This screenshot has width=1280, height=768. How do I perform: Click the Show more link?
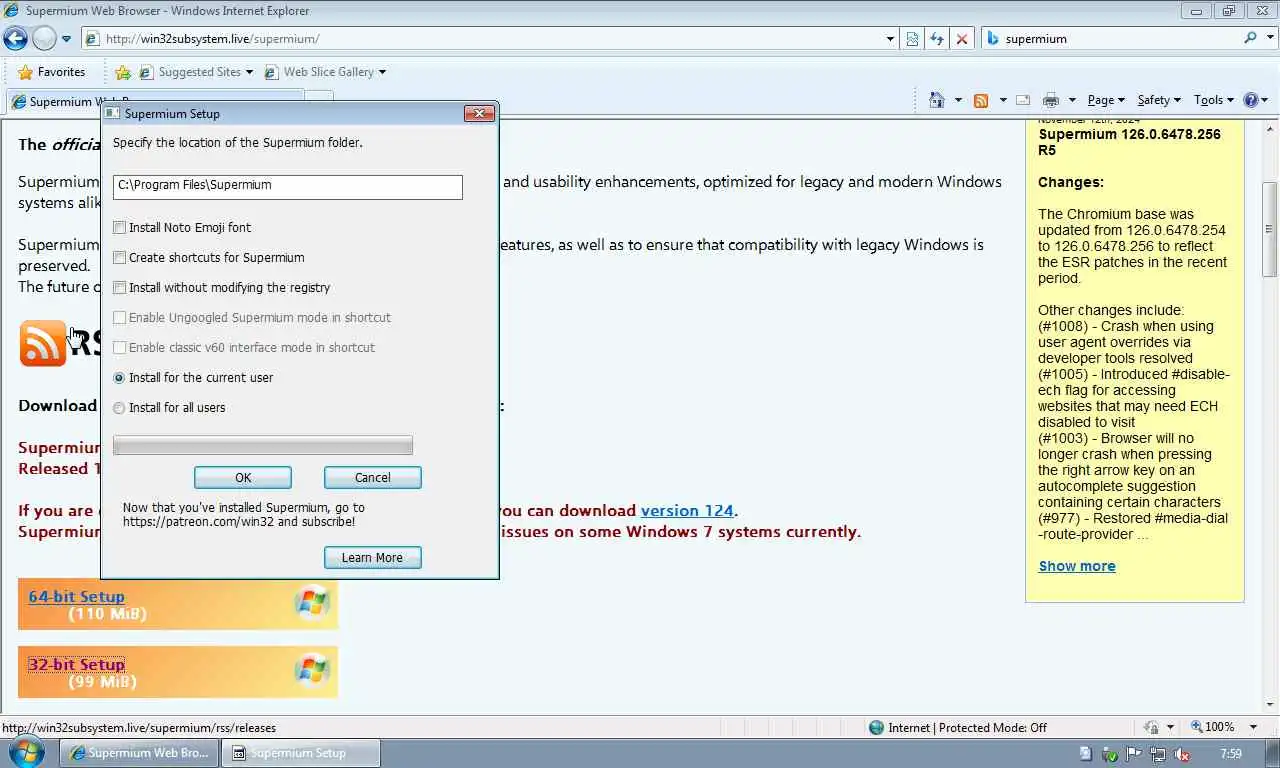1077,566
